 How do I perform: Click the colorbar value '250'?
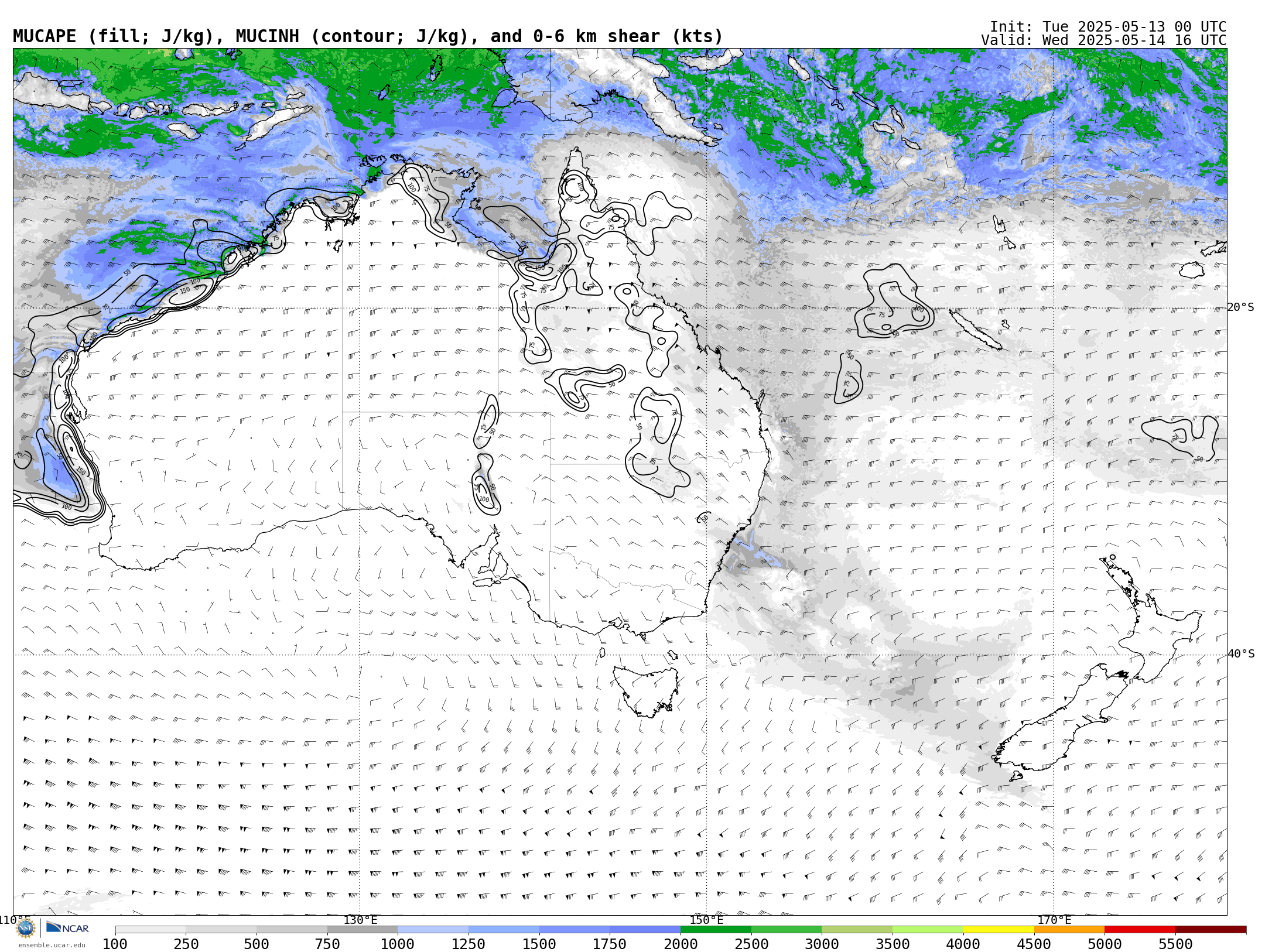tap(186, 944)
